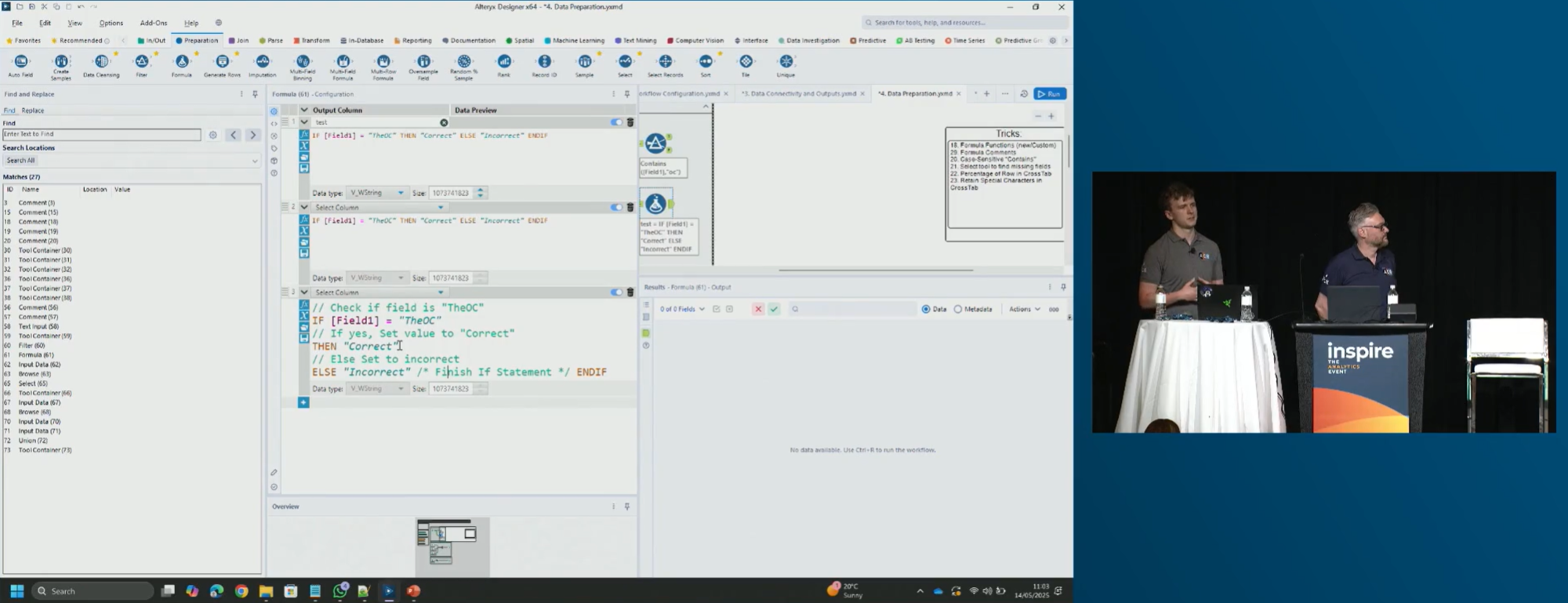This screenshot has height=603, width=1568.
Task: Select the Select Records tool
Action: 666,66
